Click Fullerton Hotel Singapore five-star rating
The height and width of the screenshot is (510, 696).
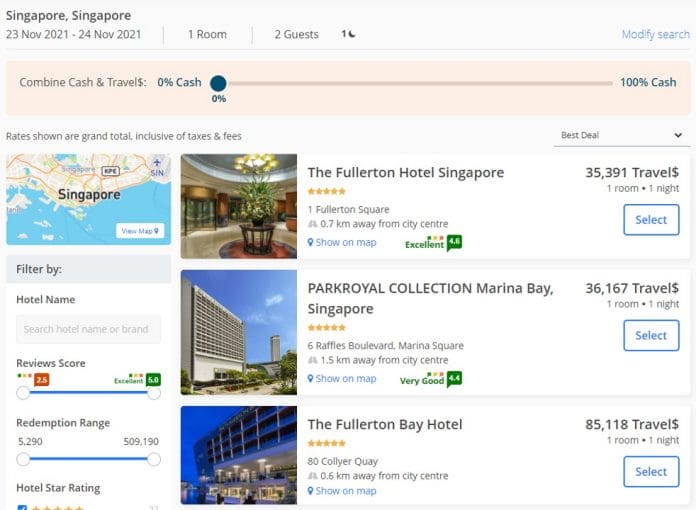point(327,191)
